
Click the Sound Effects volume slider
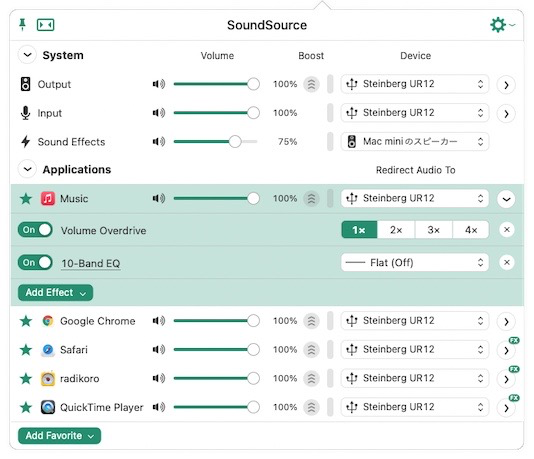(215, 141)
